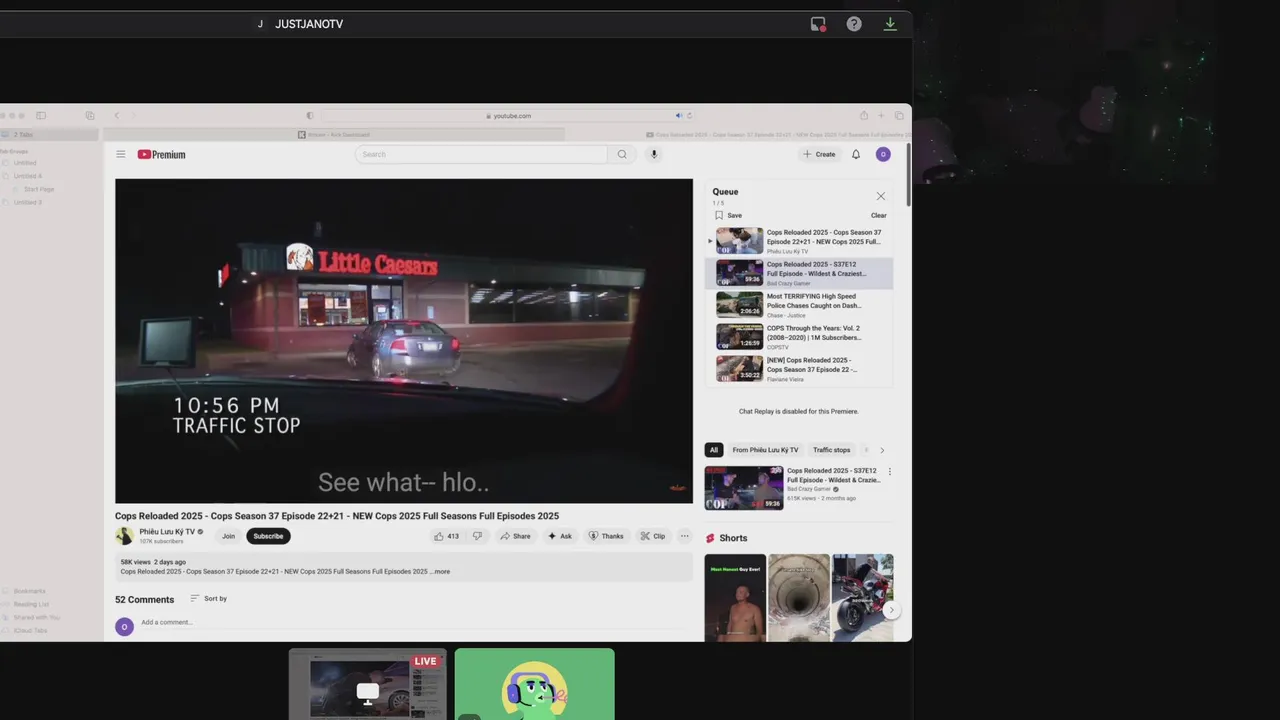The width and height of the screenshot is (1280, 720).
Task: Select the LIVE screen share thumbnail
Action: tap(368, 684)
